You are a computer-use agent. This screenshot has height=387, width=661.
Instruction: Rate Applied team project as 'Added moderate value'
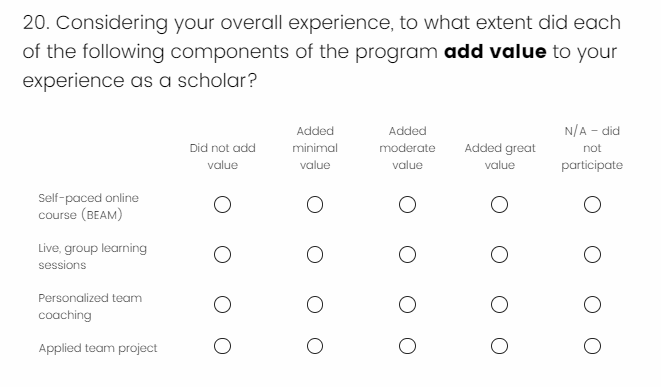407,346
